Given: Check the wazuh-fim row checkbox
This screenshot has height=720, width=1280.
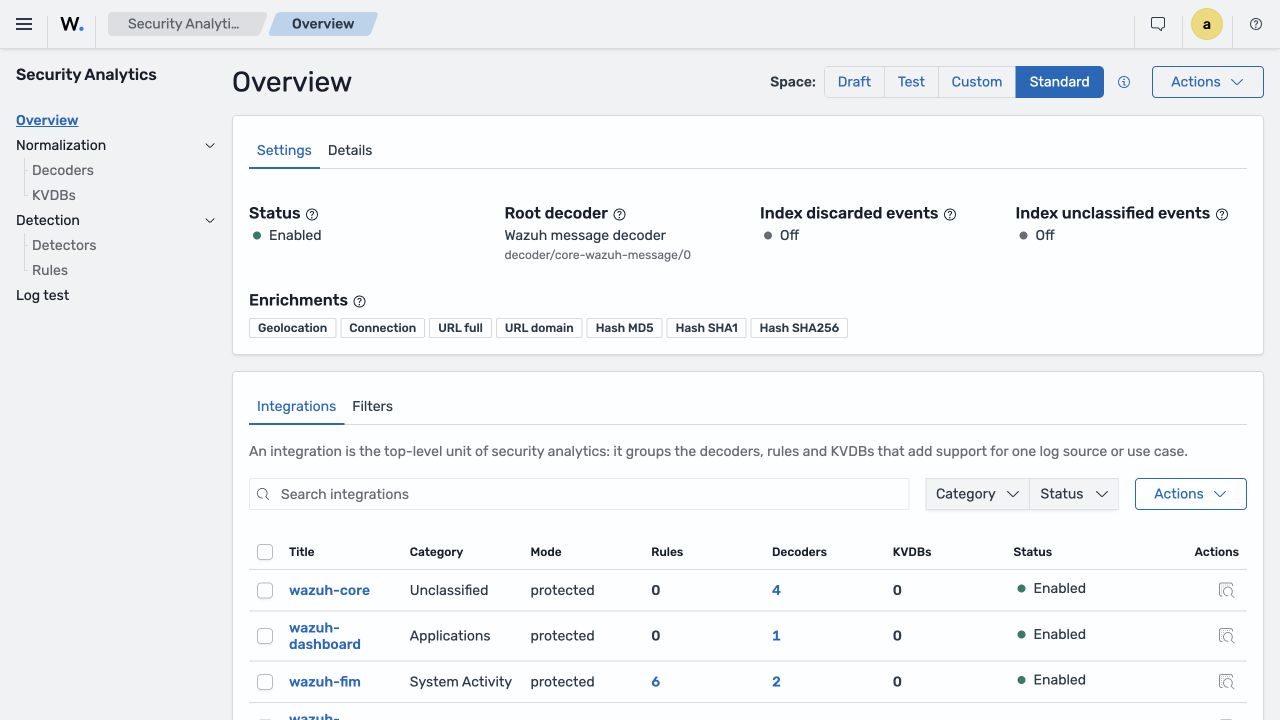Looking at the screenshot, I should (x=265, y=682).
